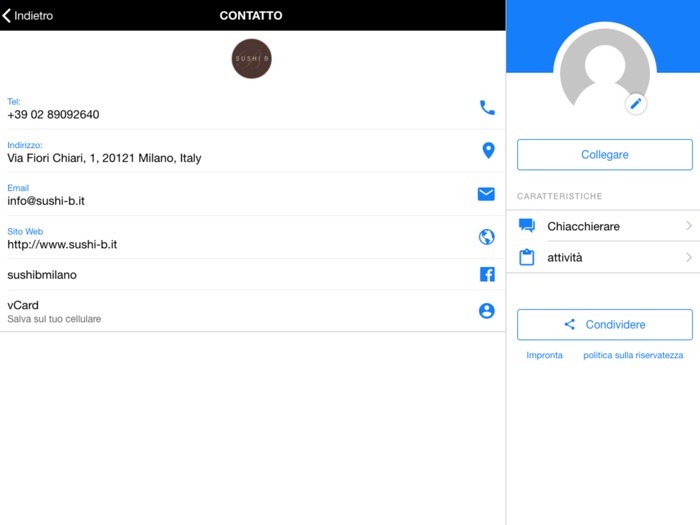Image resolution: width=700 pixels, height=525 pixels.
Task: Click the share icon in Condividere
Action: click(x=570, y=325)
